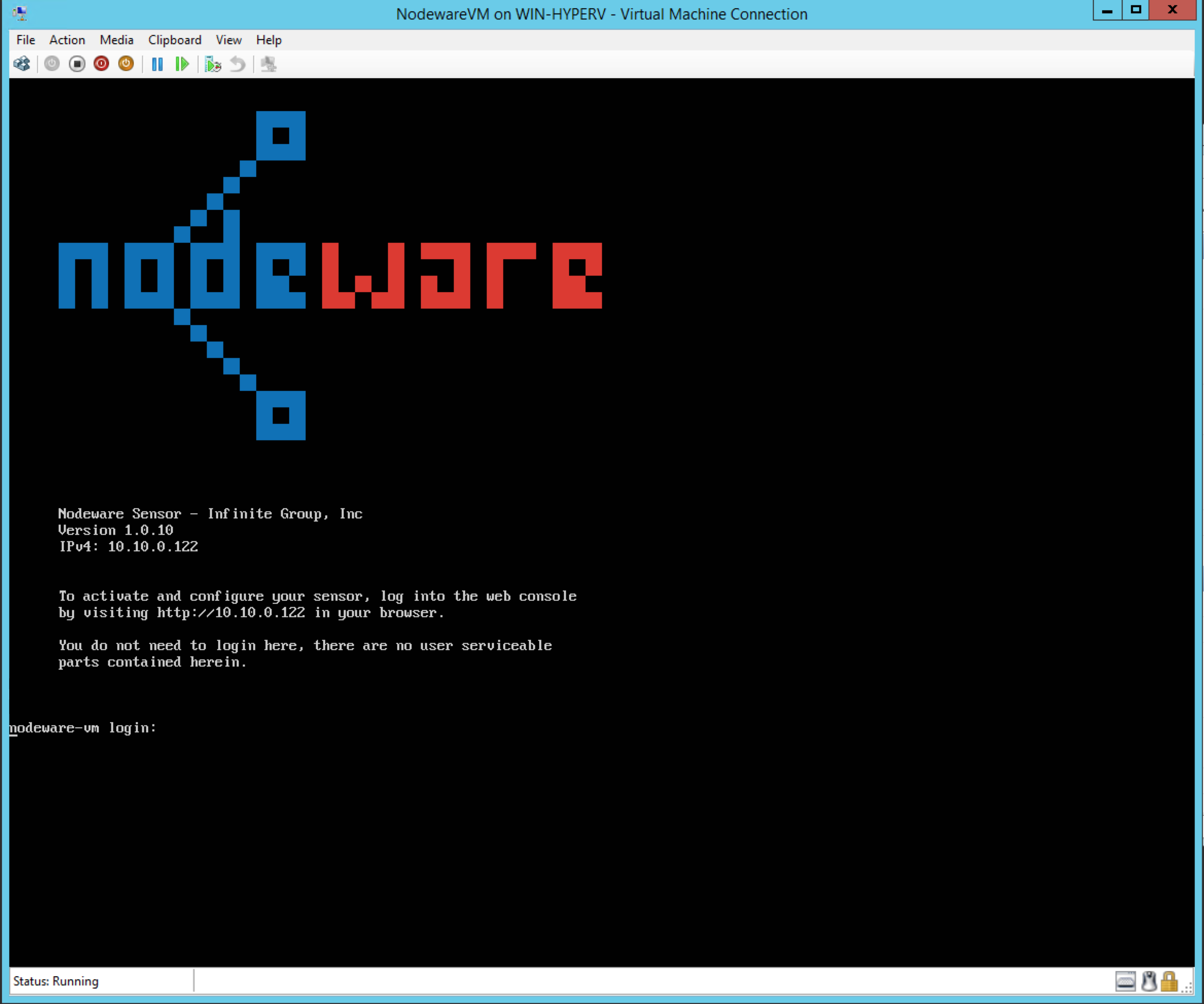The width and height of the screenshot is (1204, 1004).
Task: Pause the virtual machine
Action: pos(157,64)
